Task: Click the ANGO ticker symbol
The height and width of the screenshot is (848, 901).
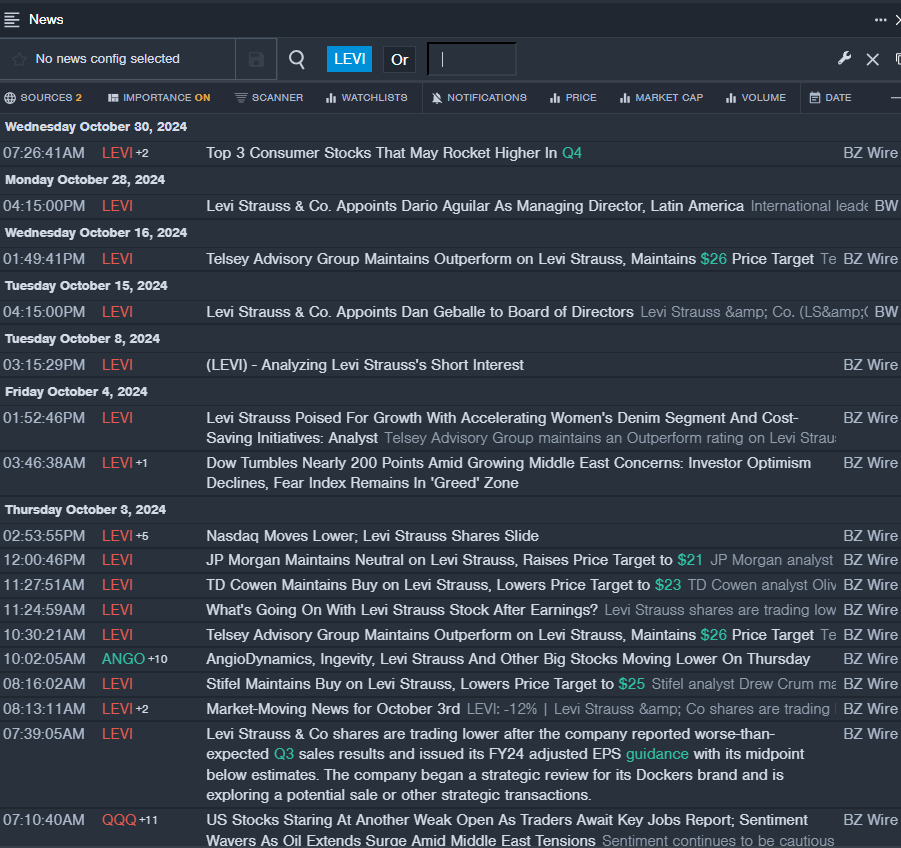Action: [x=123, y=659]
